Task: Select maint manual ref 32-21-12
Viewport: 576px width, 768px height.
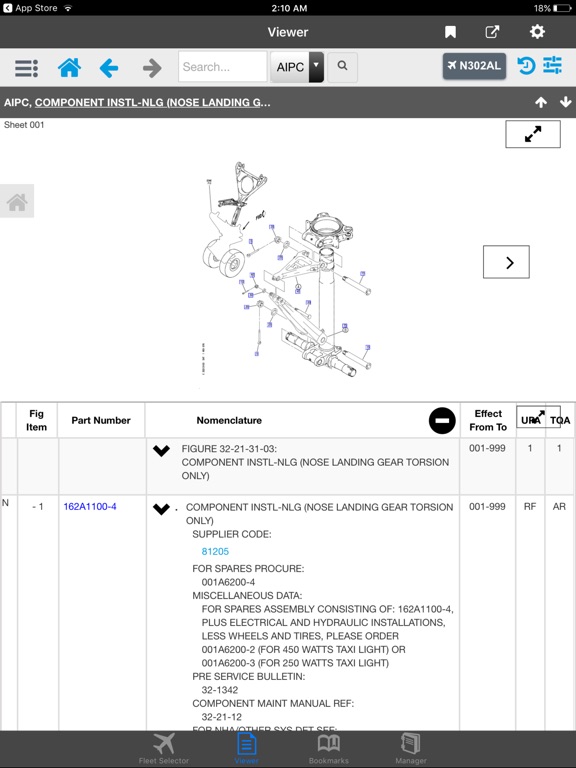Action: [x=221, y=717]
